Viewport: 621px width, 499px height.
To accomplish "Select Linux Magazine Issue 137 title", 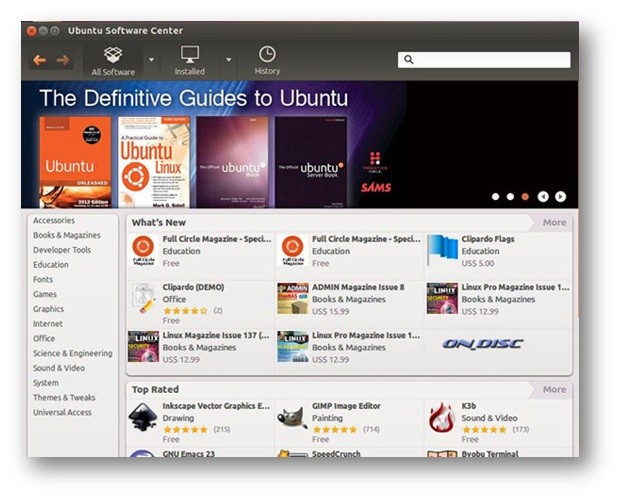I will pyautogui.click(x=216, y=335).
